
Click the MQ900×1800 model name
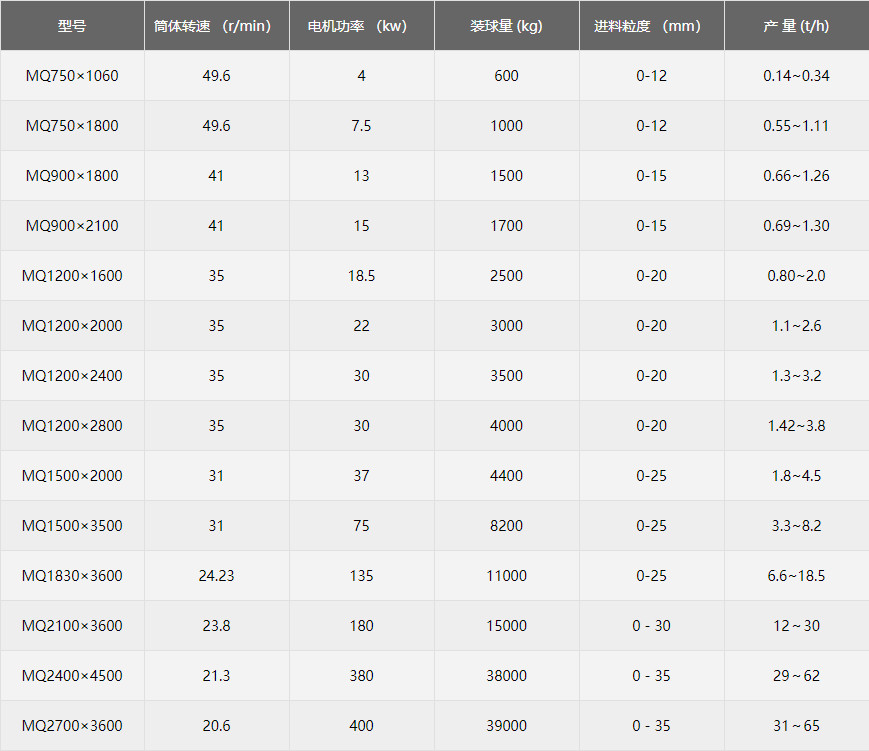tap(72, 176)
